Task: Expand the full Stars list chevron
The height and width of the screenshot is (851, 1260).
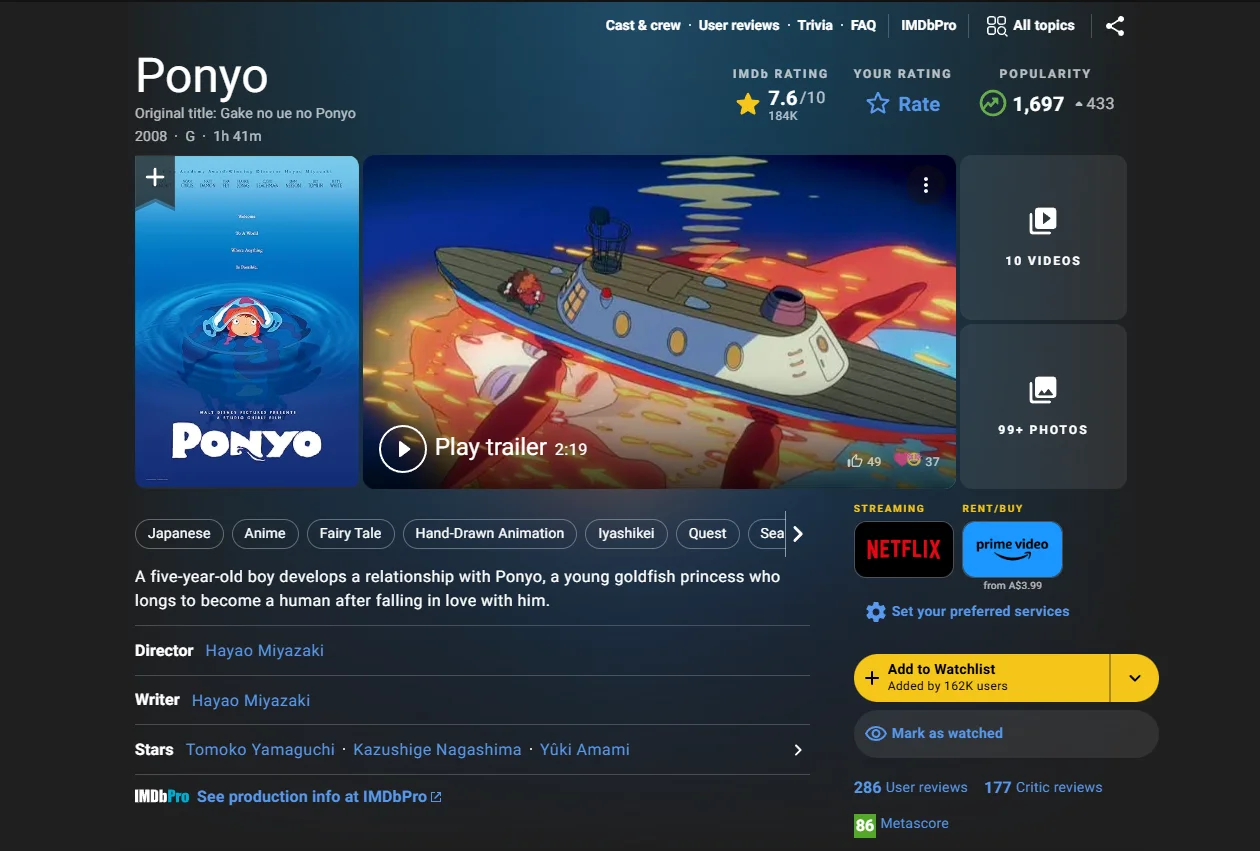Action: click(x=797, y=749)
